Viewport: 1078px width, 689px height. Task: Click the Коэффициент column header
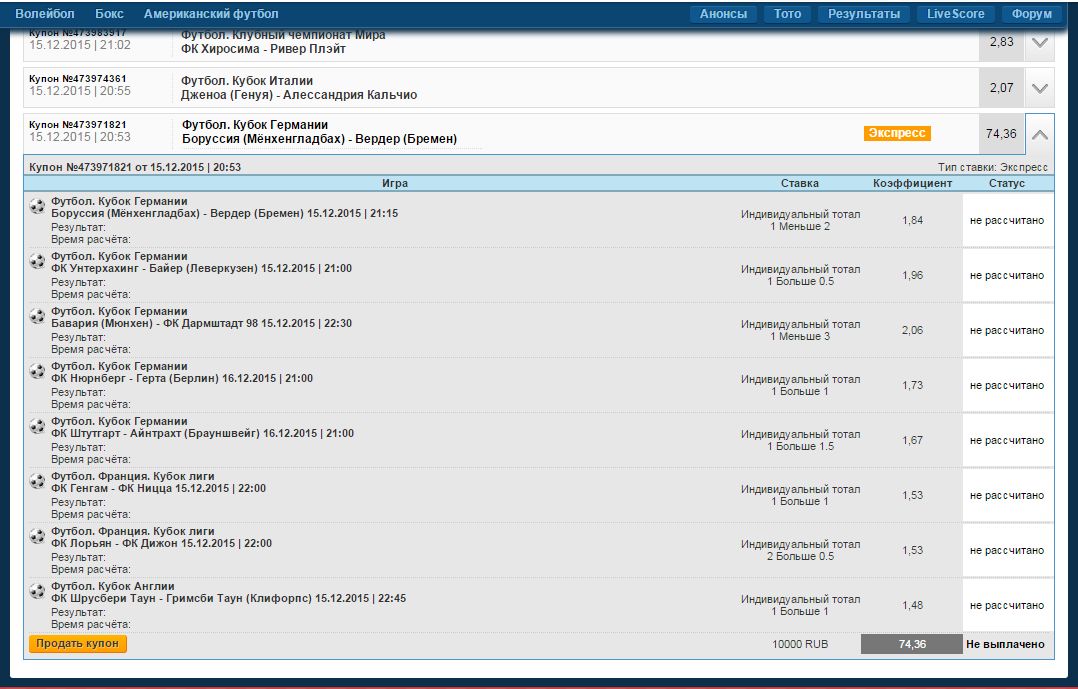coord(912,183)
